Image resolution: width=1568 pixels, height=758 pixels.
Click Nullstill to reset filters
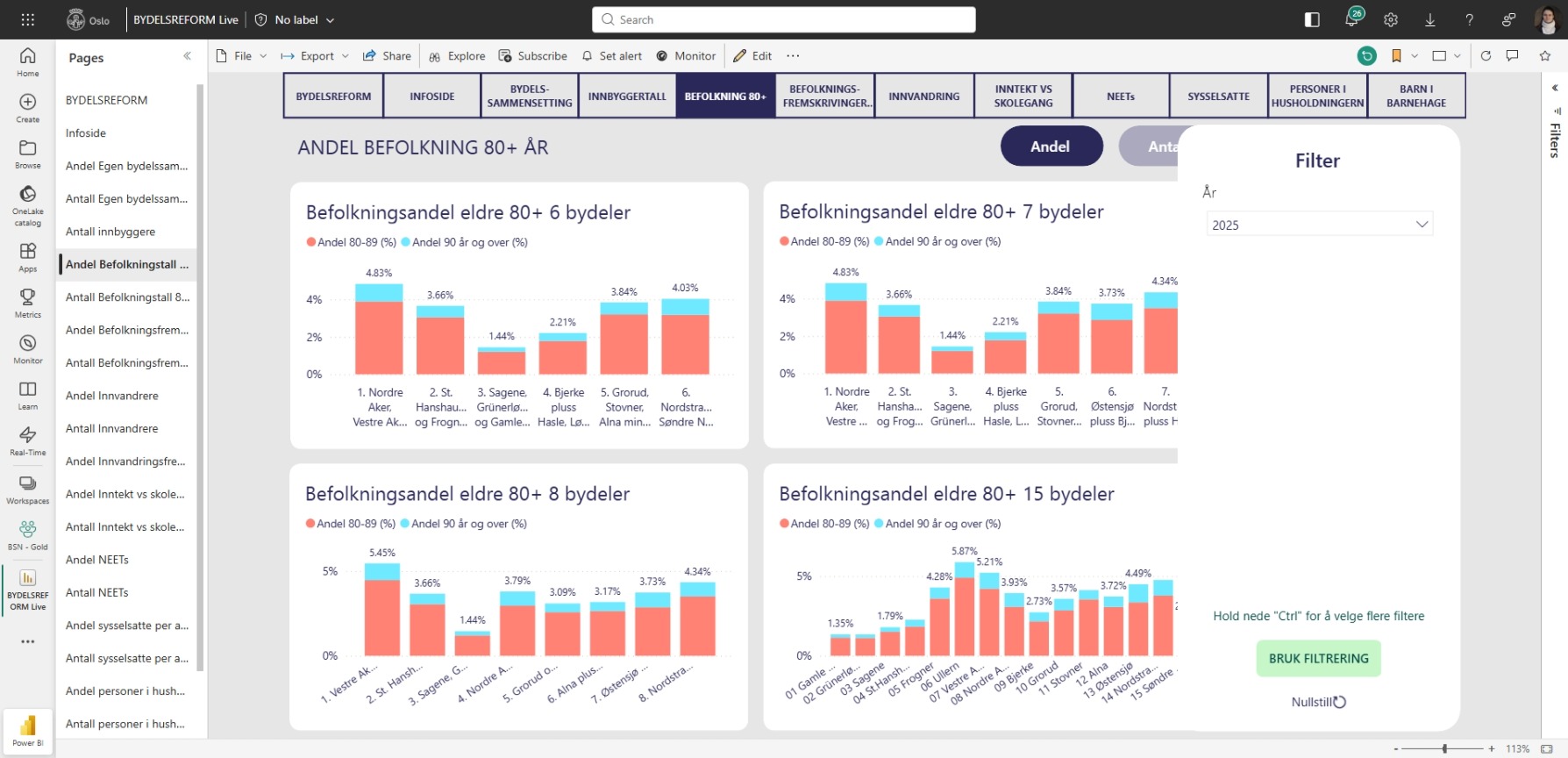[1318, 702]
